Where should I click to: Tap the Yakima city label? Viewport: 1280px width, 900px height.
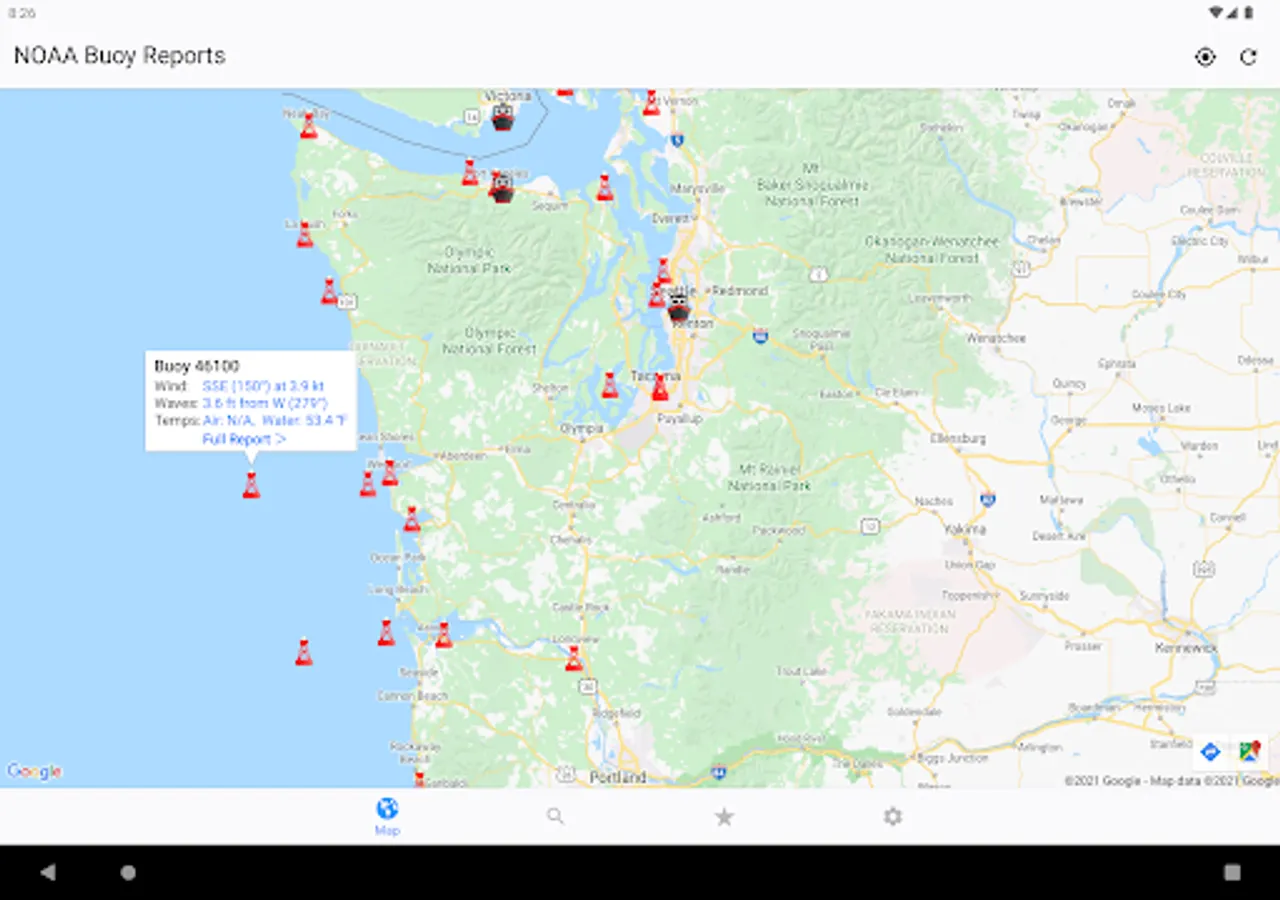pyautogui.click(x=964, y=529)
